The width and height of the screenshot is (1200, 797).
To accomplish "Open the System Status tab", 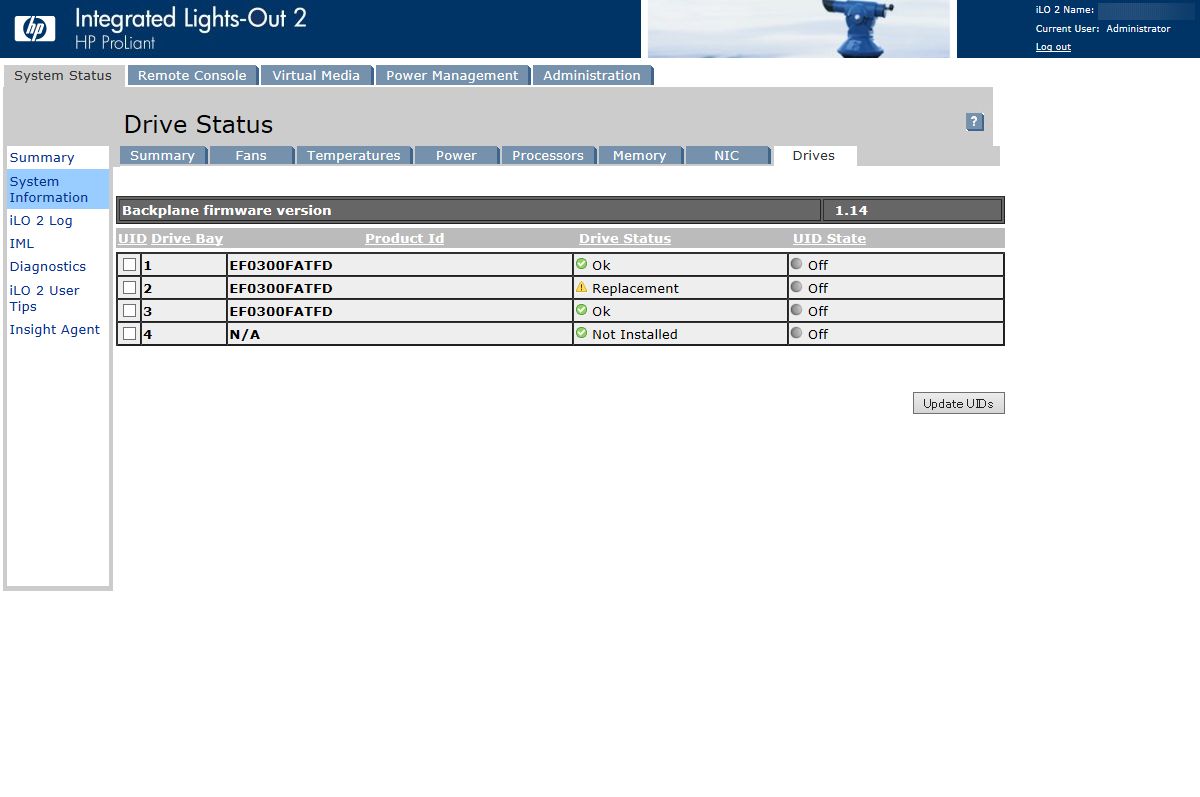I will (x=63, y=75).
